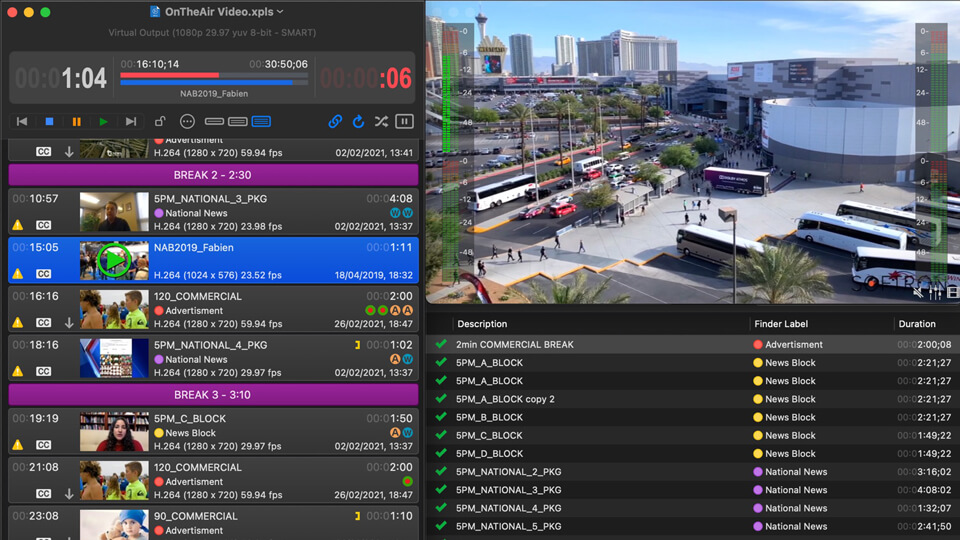Toggle the loop playlist icon

click(358, 121)
